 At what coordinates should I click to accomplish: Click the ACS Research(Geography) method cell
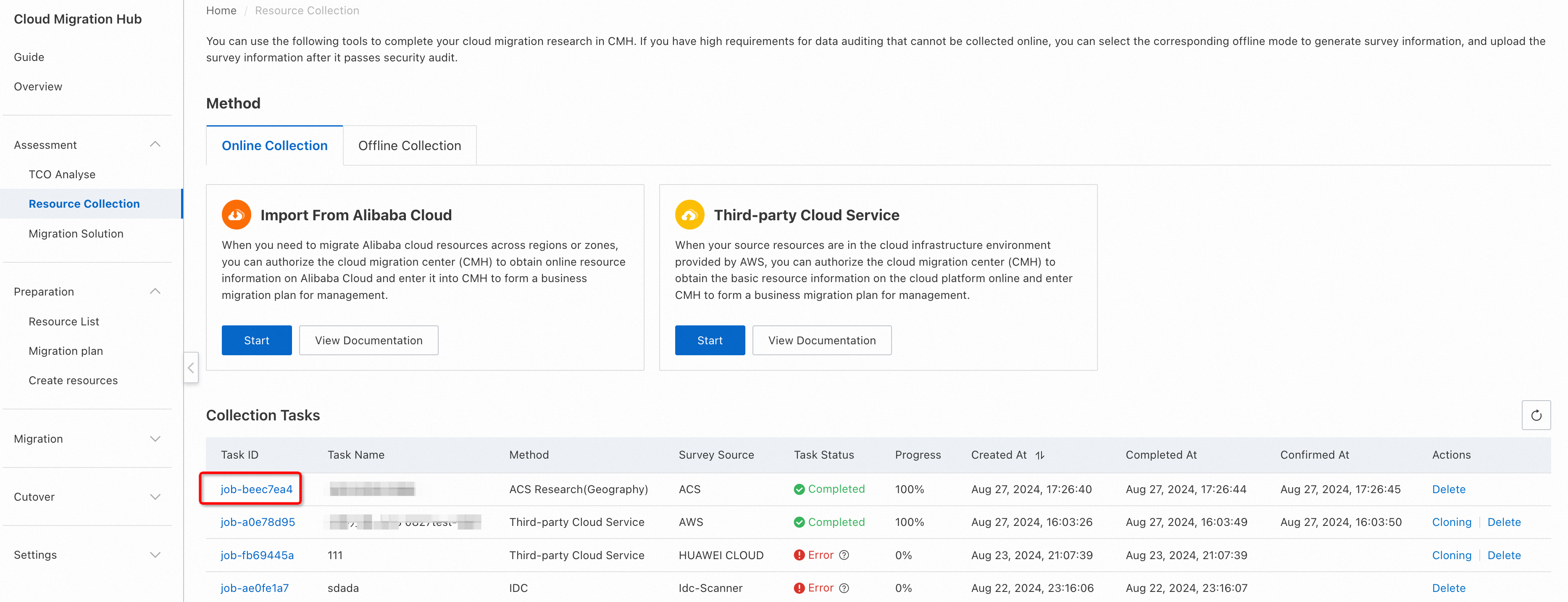point(578,489)
